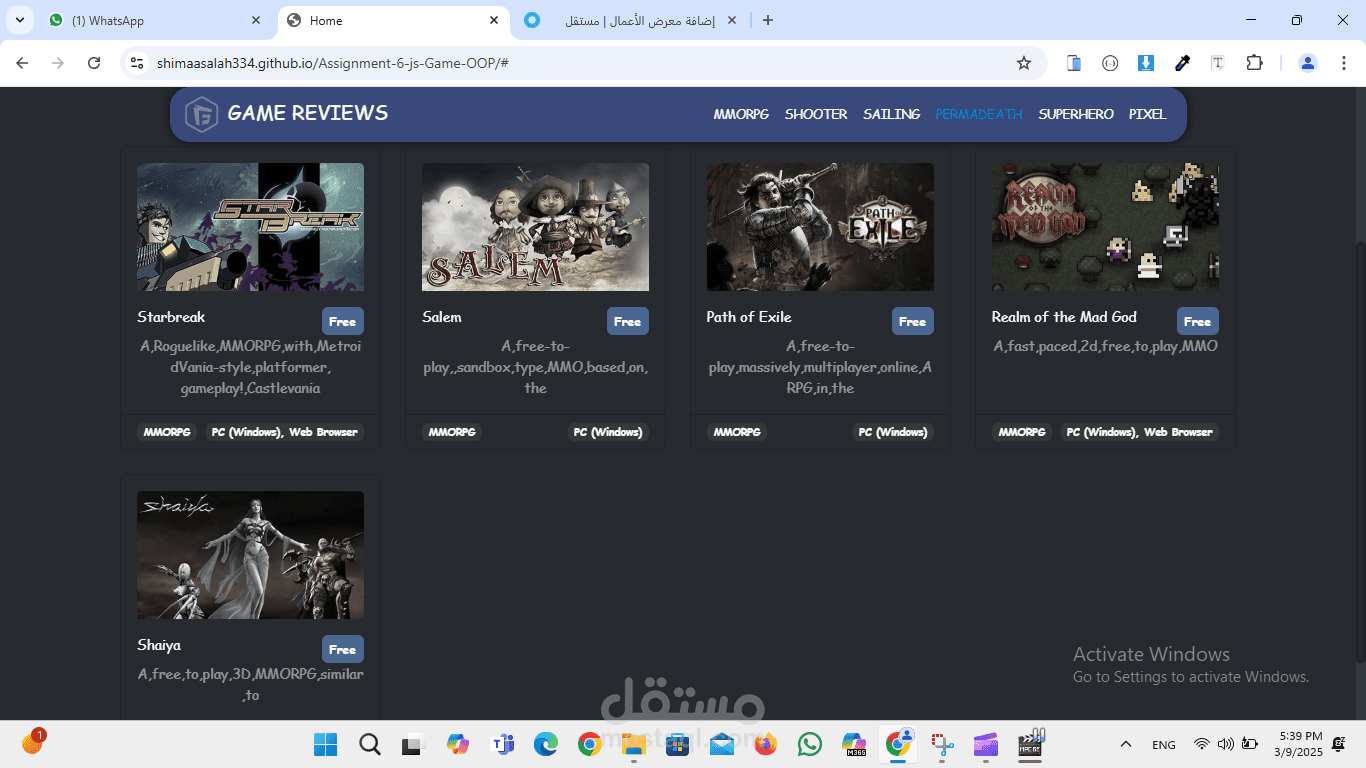Open File Explorer from the taskbar
The image size is (1366, 768).
633,744
